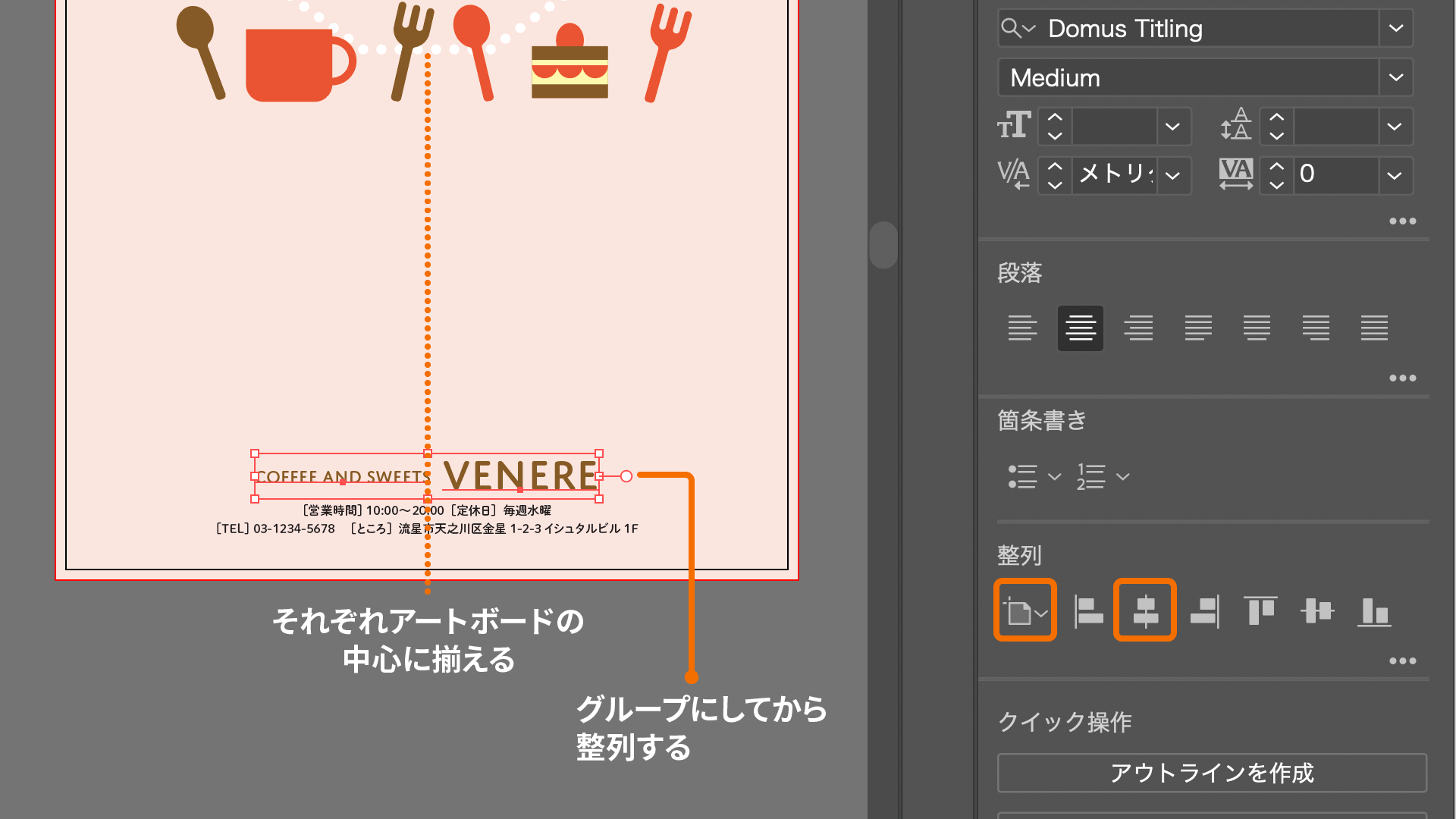Open the Medium font style dropdown
This screenshot has width=1456, height=819.
(1395, 77)
